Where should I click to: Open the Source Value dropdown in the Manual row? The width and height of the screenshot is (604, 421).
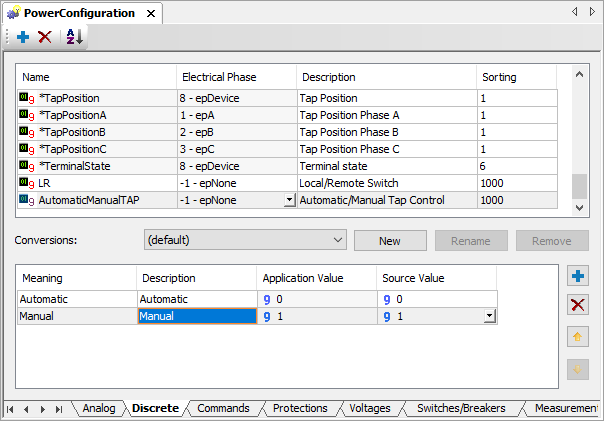489,316
